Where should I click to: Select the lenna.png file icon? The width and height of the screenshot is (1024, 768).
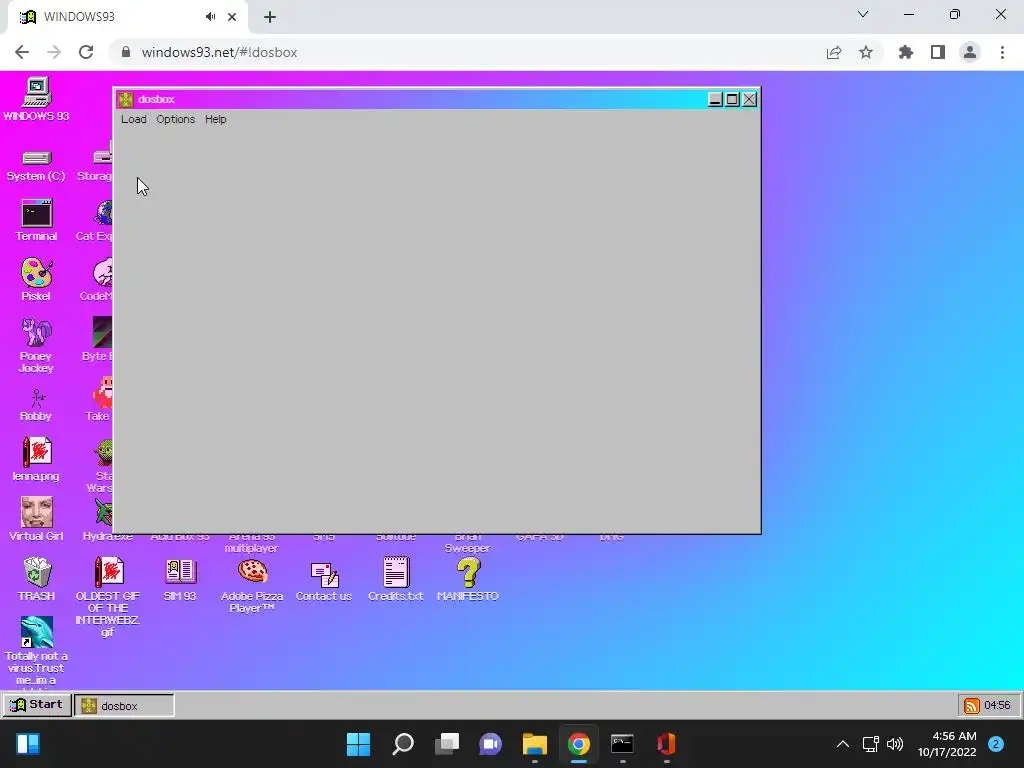36,459
